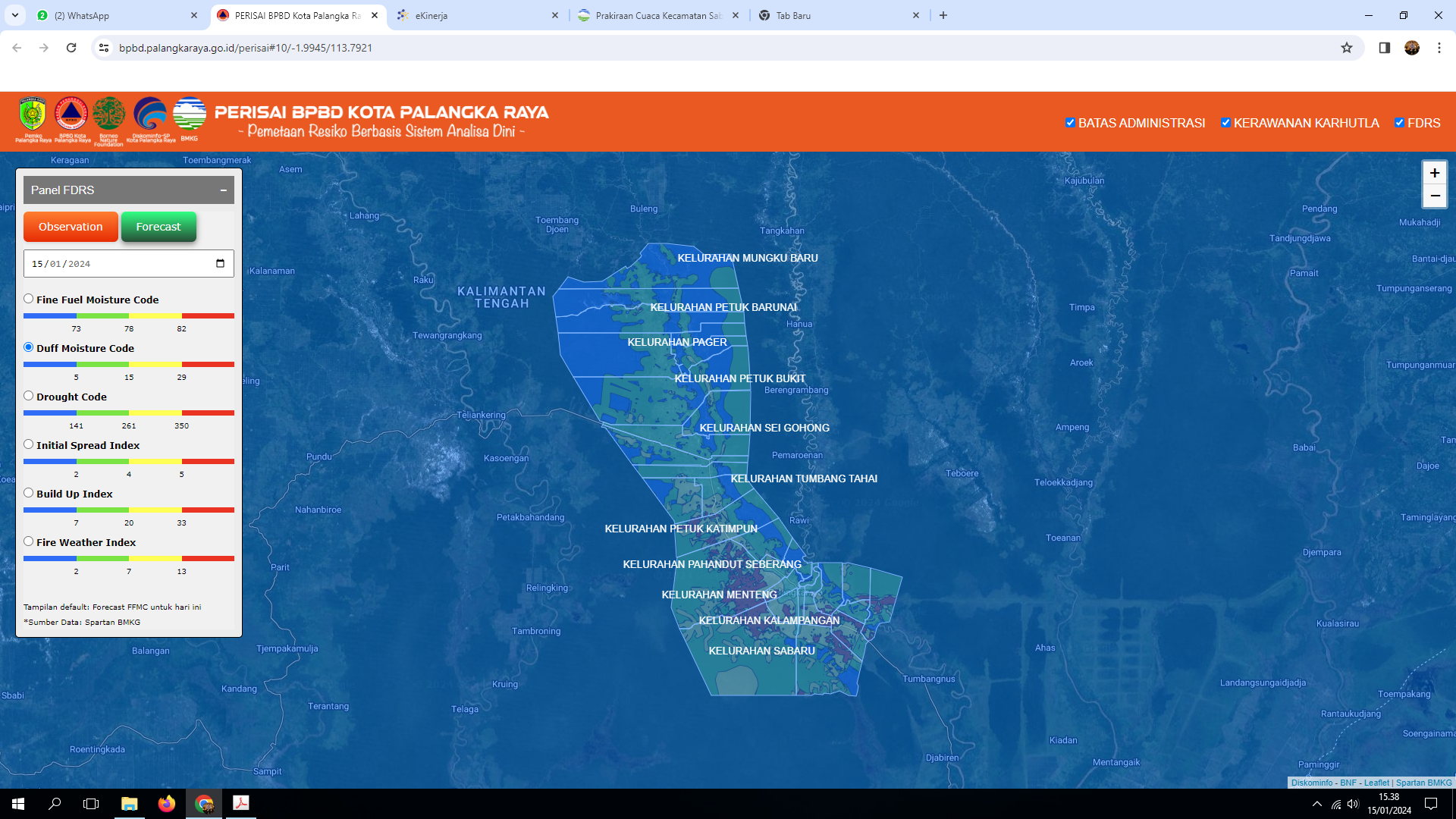This screenshot has height=819, width=1456.
Task: Click KELURAHAN PETUK KATIMPUN map label
Action: coord(681,529)
